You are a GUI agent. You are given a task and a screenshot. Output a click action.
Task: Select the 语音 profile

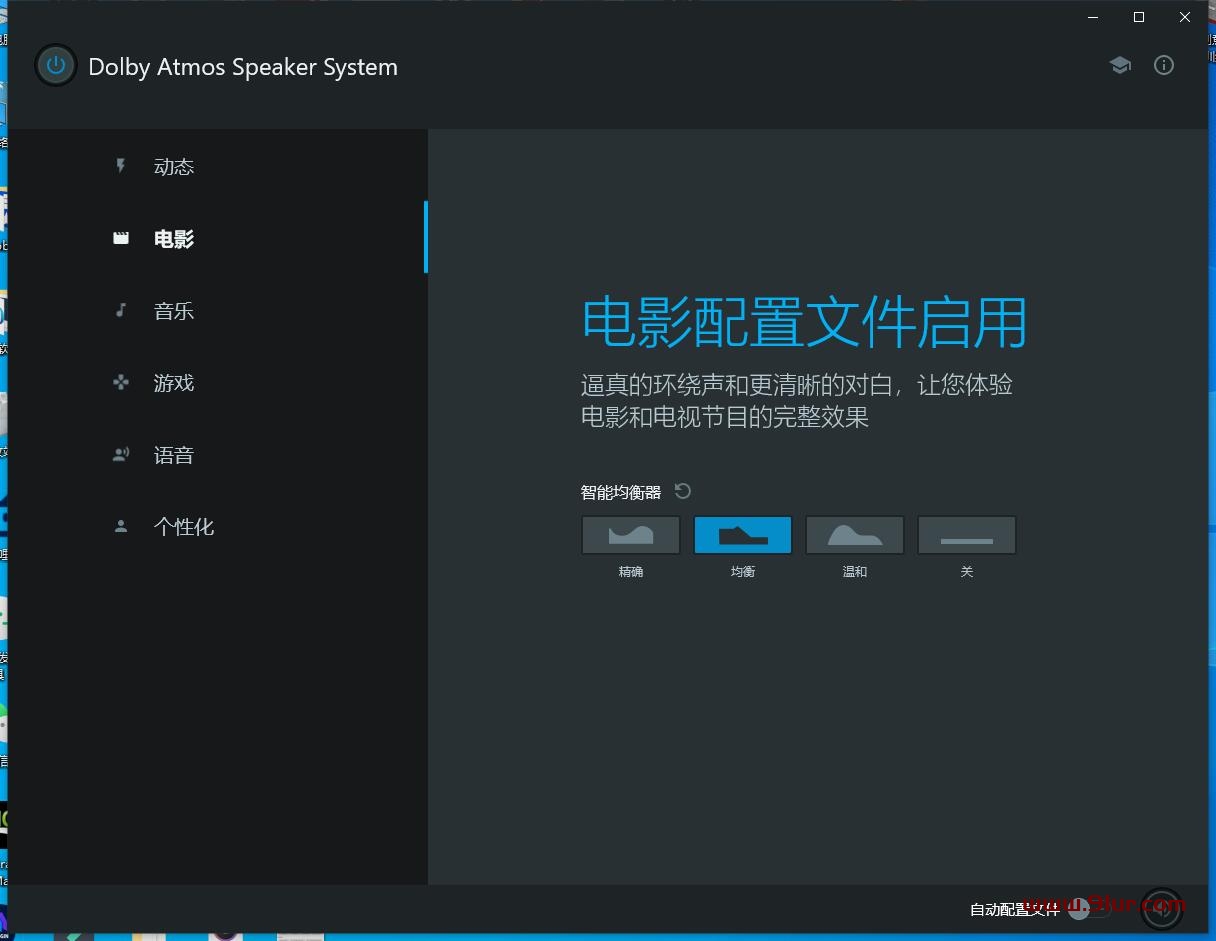218,454
